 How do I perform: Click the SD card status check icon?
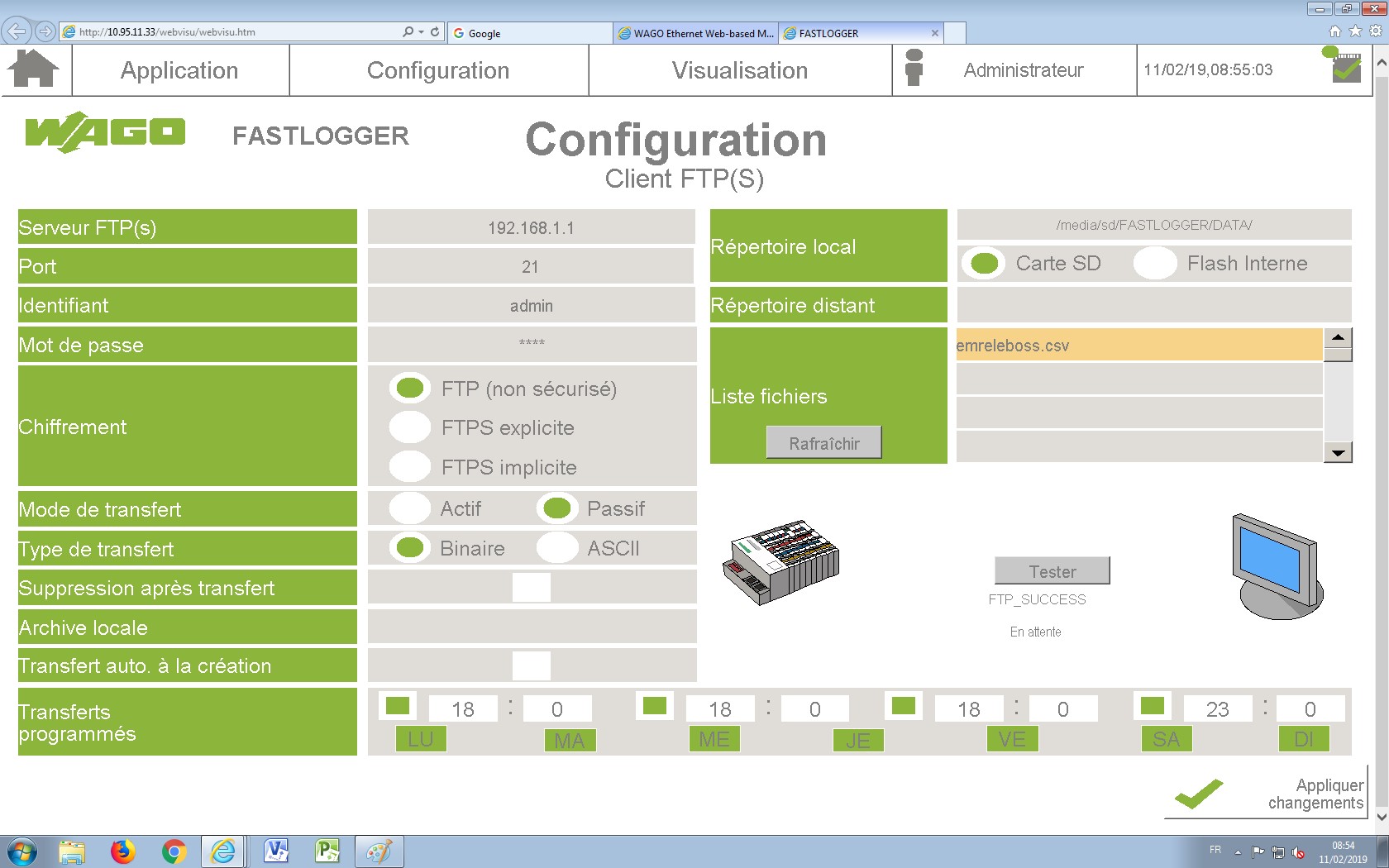1344,65
